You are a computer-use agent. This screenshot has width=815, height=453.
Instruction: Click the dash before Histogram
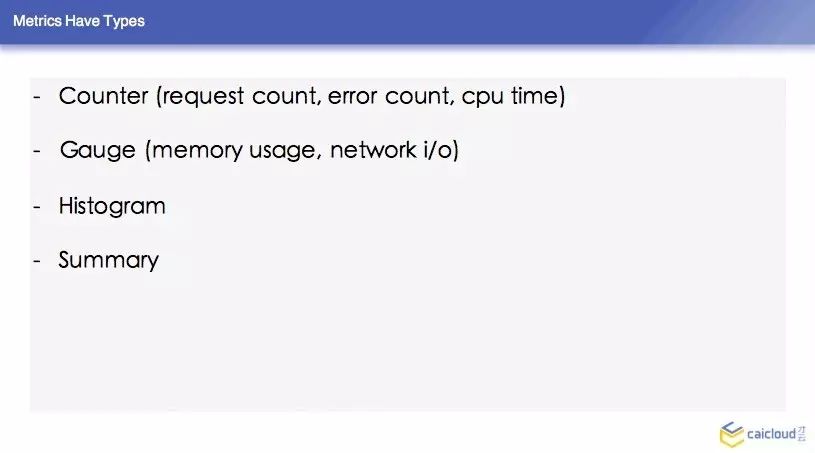coord(36,206)
